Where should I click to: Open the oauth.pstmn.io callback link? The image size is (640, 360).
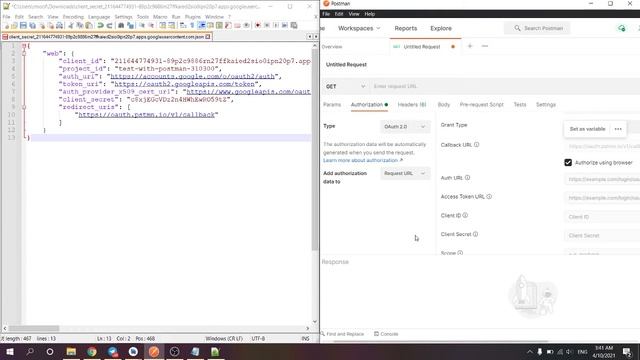tap(146, 115)
